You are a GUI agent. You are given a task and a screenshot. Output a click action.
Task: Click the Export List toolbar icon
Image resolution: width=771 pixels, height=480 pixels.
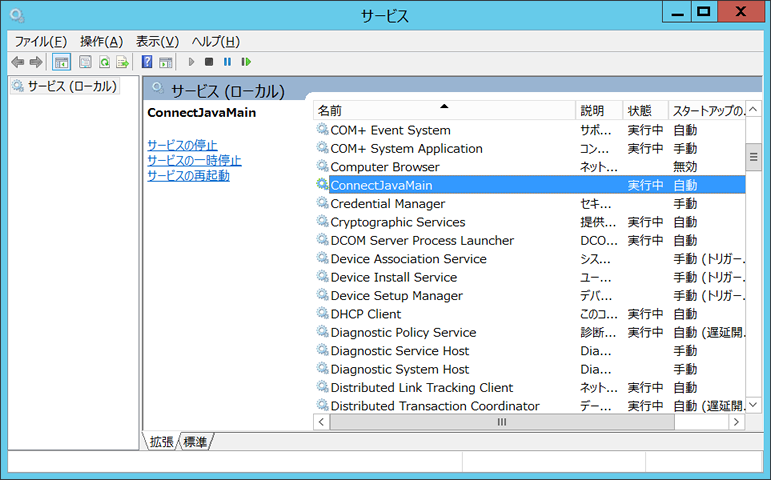(x=122, y=62)
